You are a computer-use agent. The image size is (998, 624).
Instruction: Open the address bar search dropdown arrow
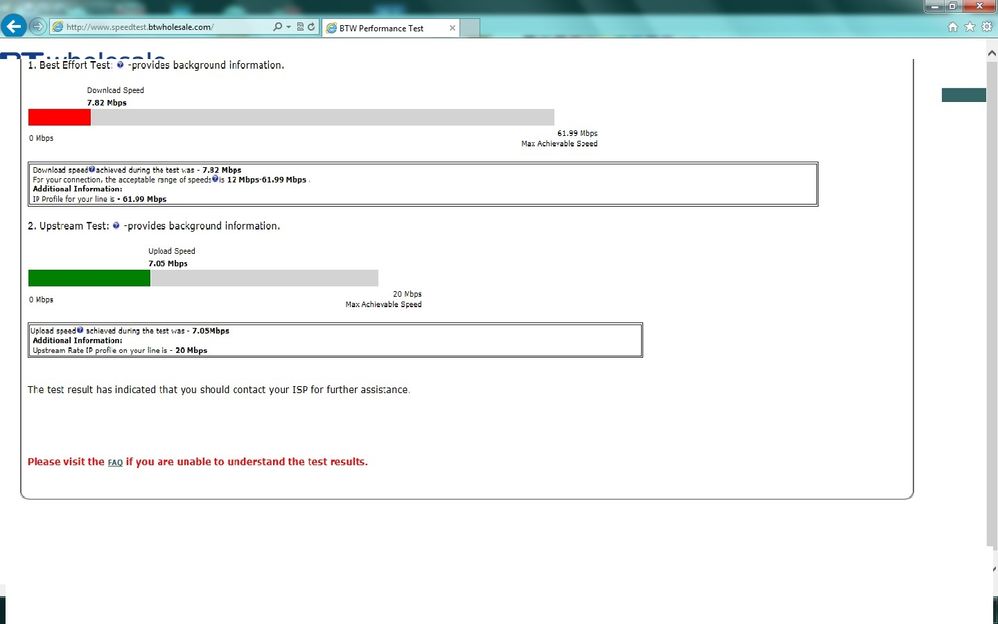288,27
